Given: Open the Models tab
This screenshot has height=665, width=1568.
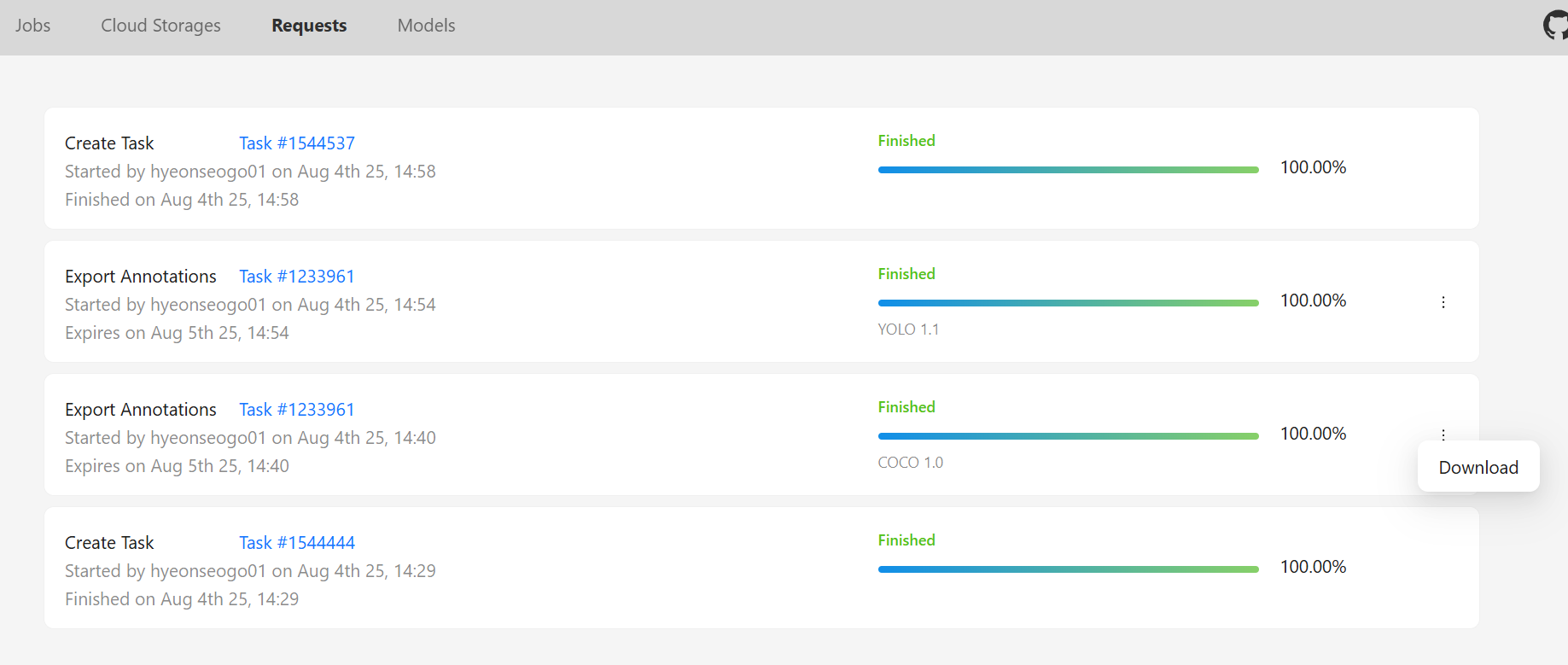Looking at the screenshot, I should coord(426,26).
